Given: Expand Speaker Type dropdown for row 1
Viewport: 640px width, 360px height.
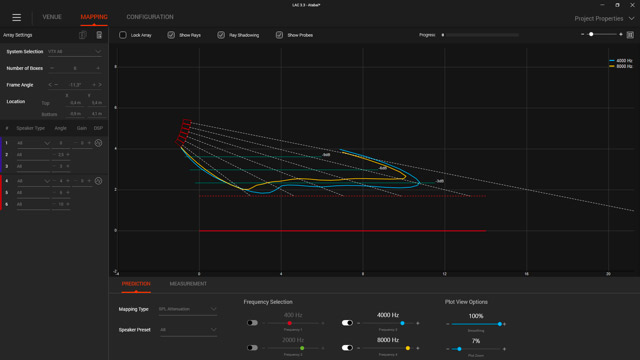Looking at the screenshot, I should point(33,143).
